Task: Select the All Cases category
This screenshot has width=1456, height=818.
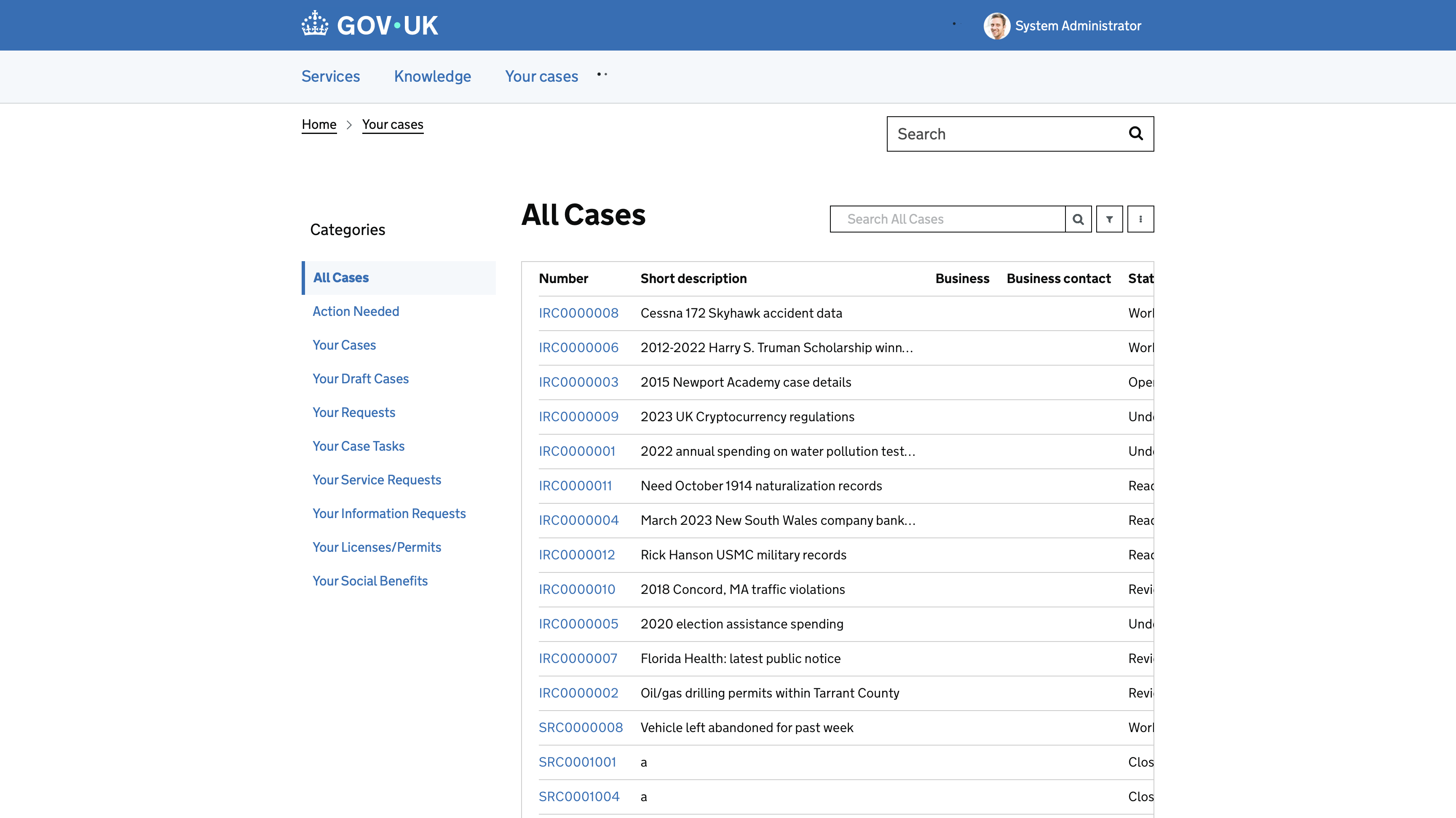Action: tap(399, 278)
